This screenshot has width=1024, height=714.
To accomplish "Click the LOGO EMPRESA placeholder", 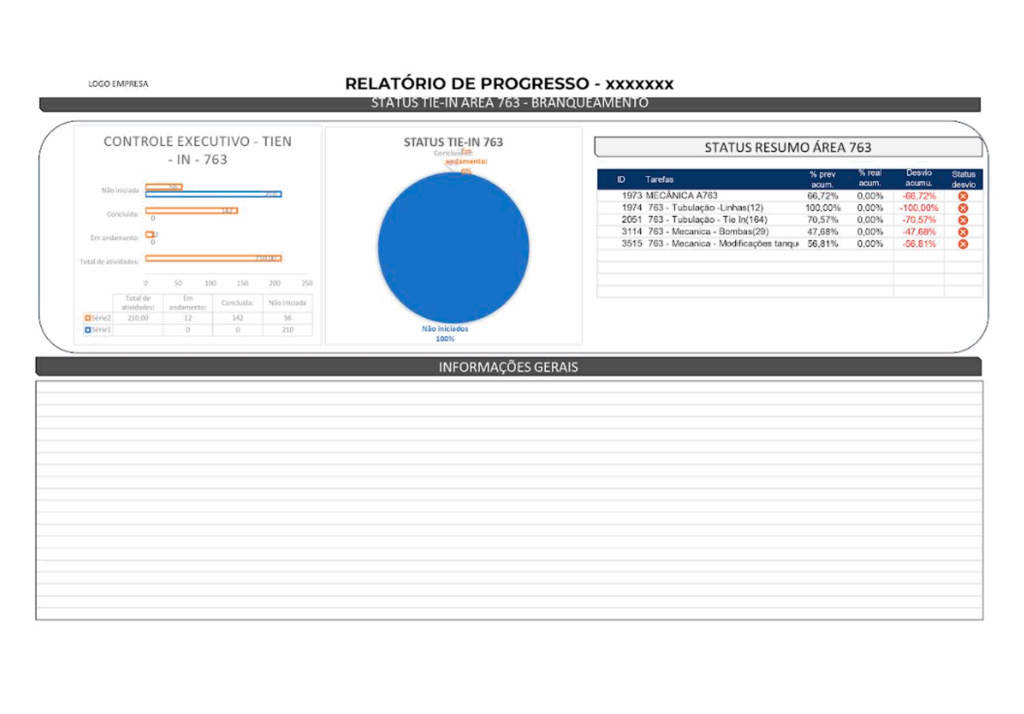I will click(x=118, y=84).
